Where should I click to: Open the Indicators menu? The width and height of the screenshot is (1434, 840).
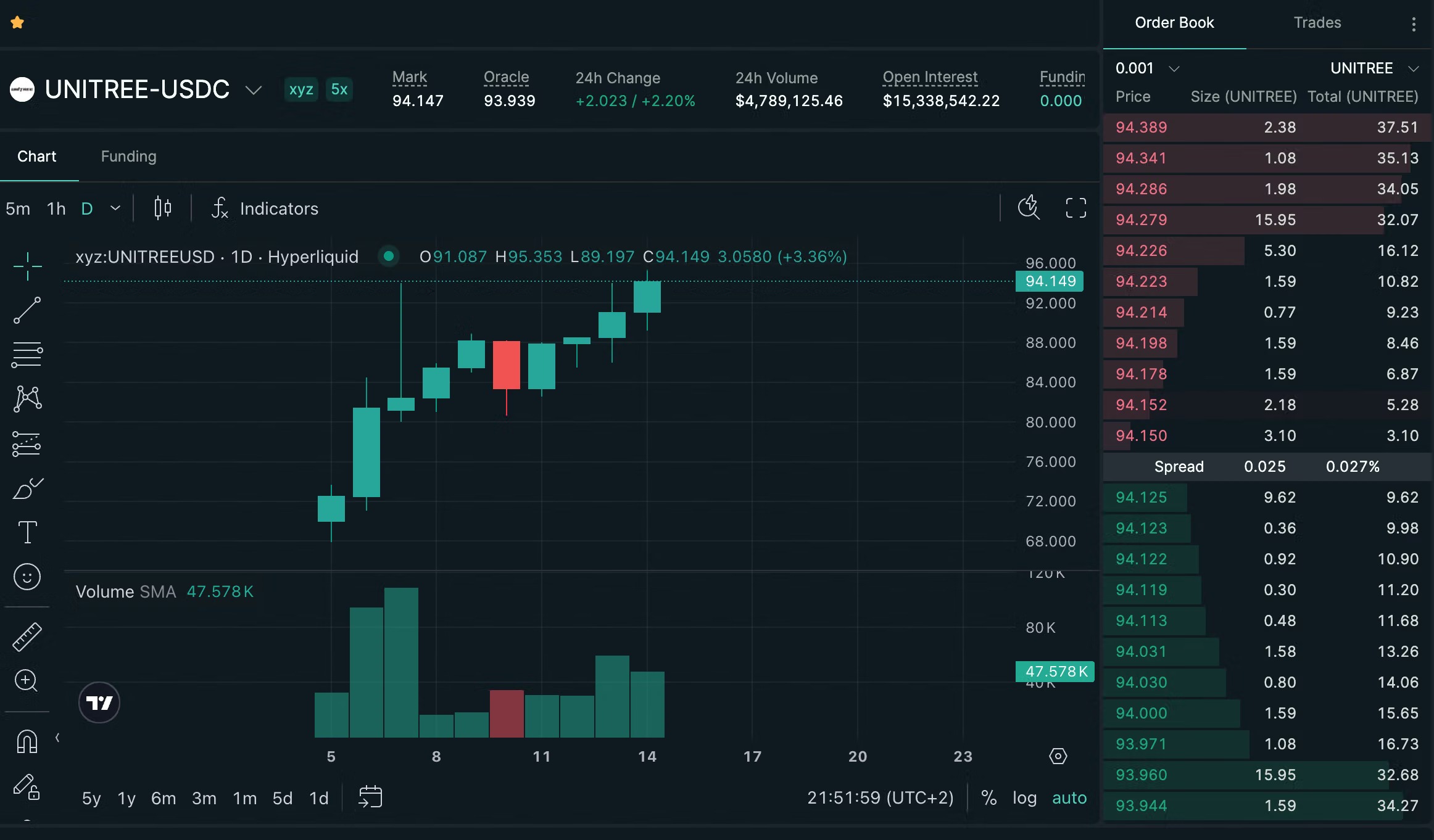tap(265, 208)
